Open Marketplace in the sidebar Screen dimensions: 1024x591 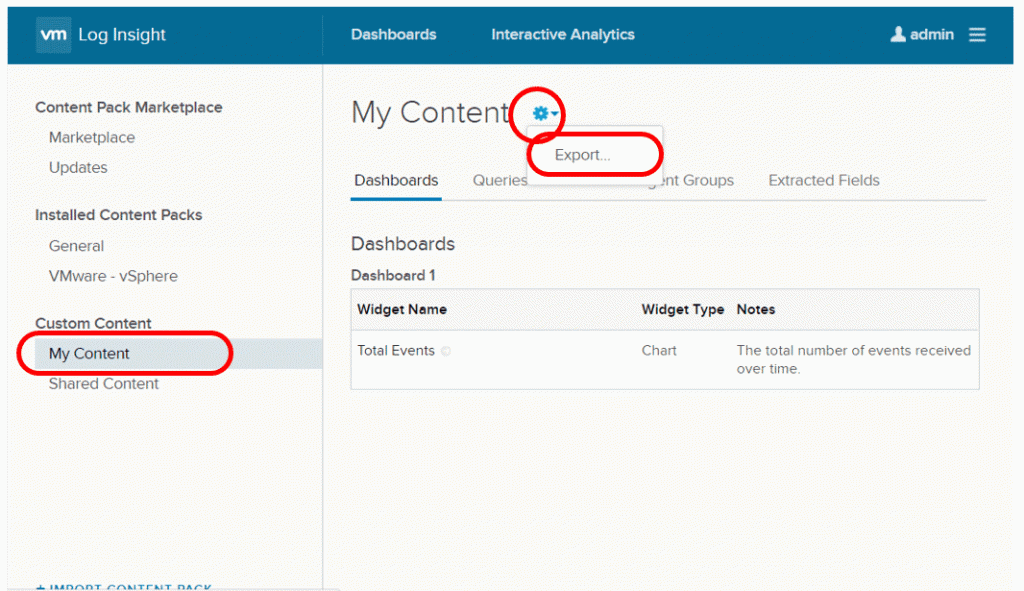point(92,138)
